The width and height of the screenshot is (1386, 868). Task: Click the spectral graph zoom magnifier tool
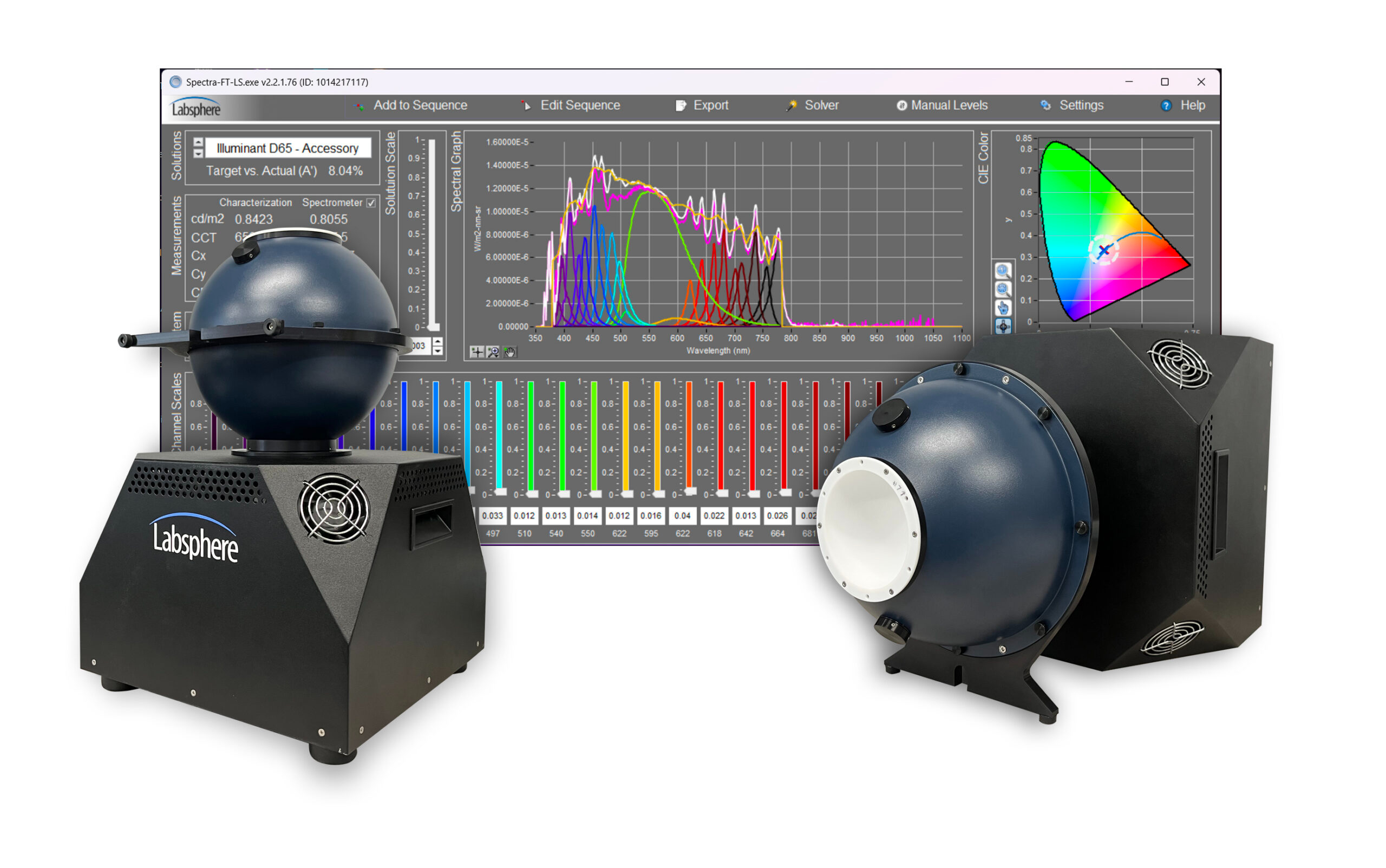coord(493,352)
